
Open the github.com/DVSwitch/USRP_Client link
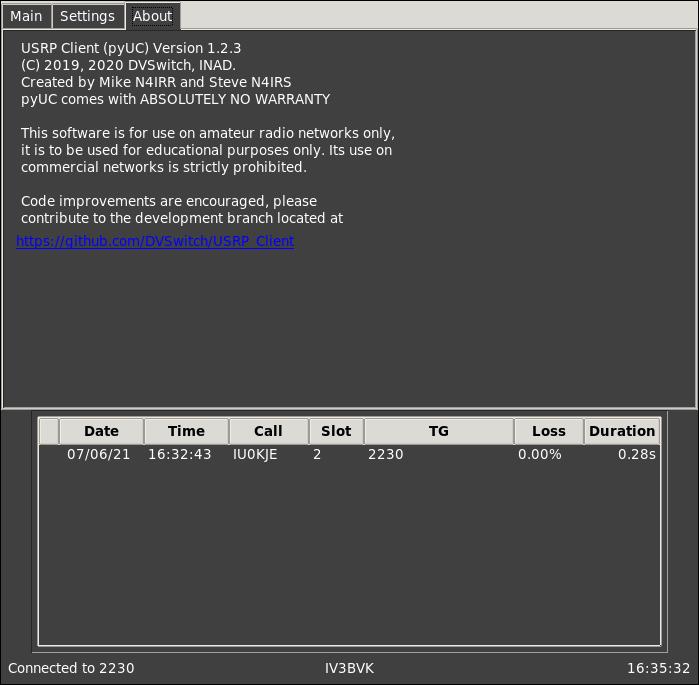tap(155, 241)
